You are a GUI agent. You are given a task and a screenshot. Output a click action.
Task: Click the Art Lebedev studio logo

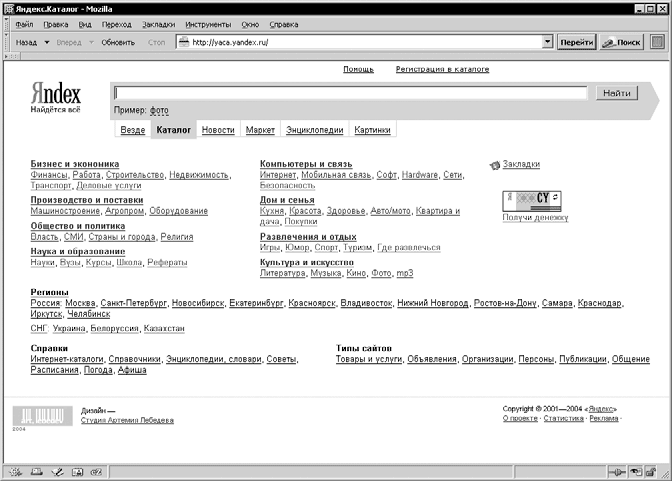tap(42, 416)
